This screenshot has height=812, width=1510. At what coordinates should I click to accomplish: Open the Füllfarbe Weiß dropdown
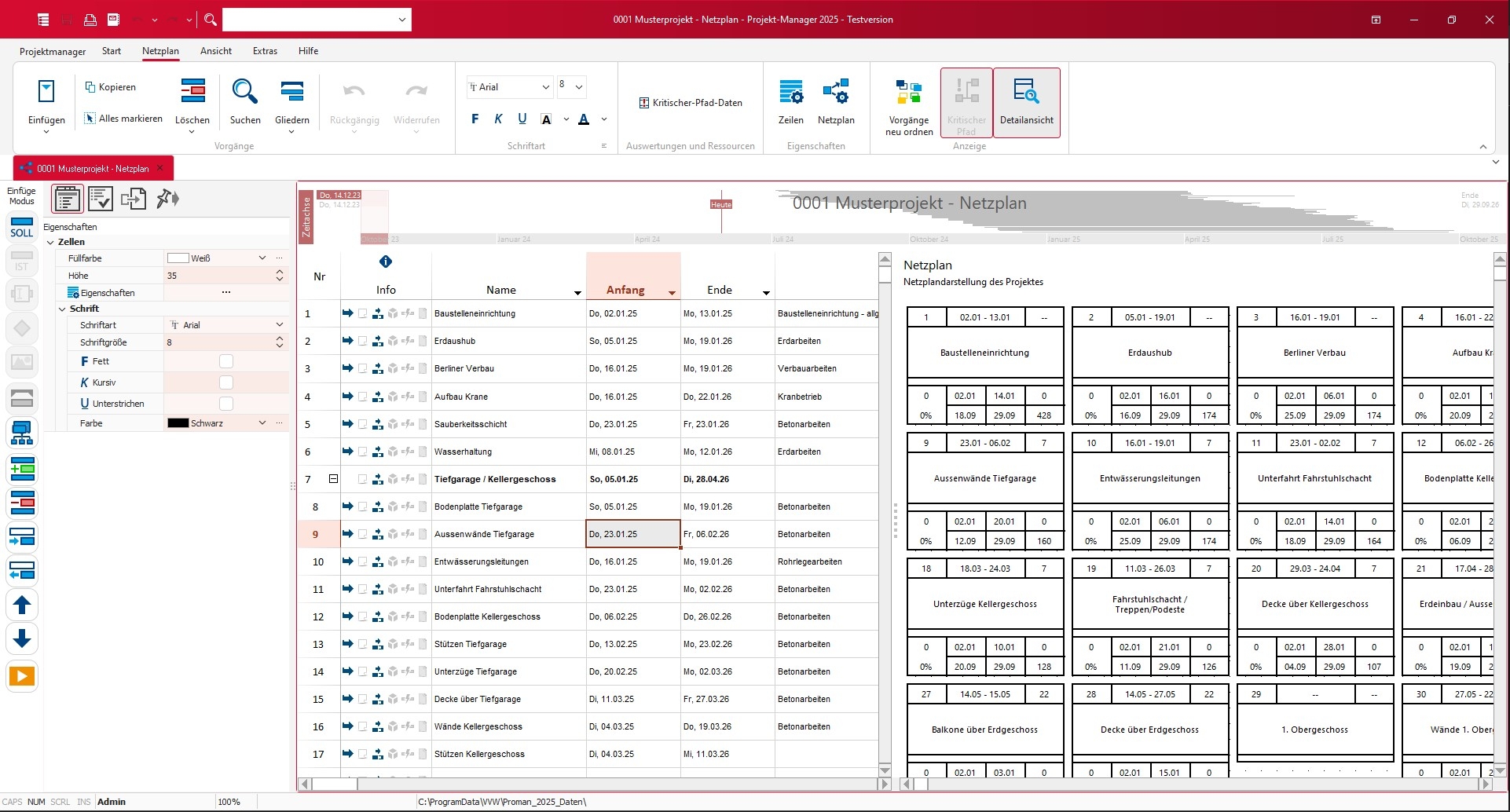point(262,258)
